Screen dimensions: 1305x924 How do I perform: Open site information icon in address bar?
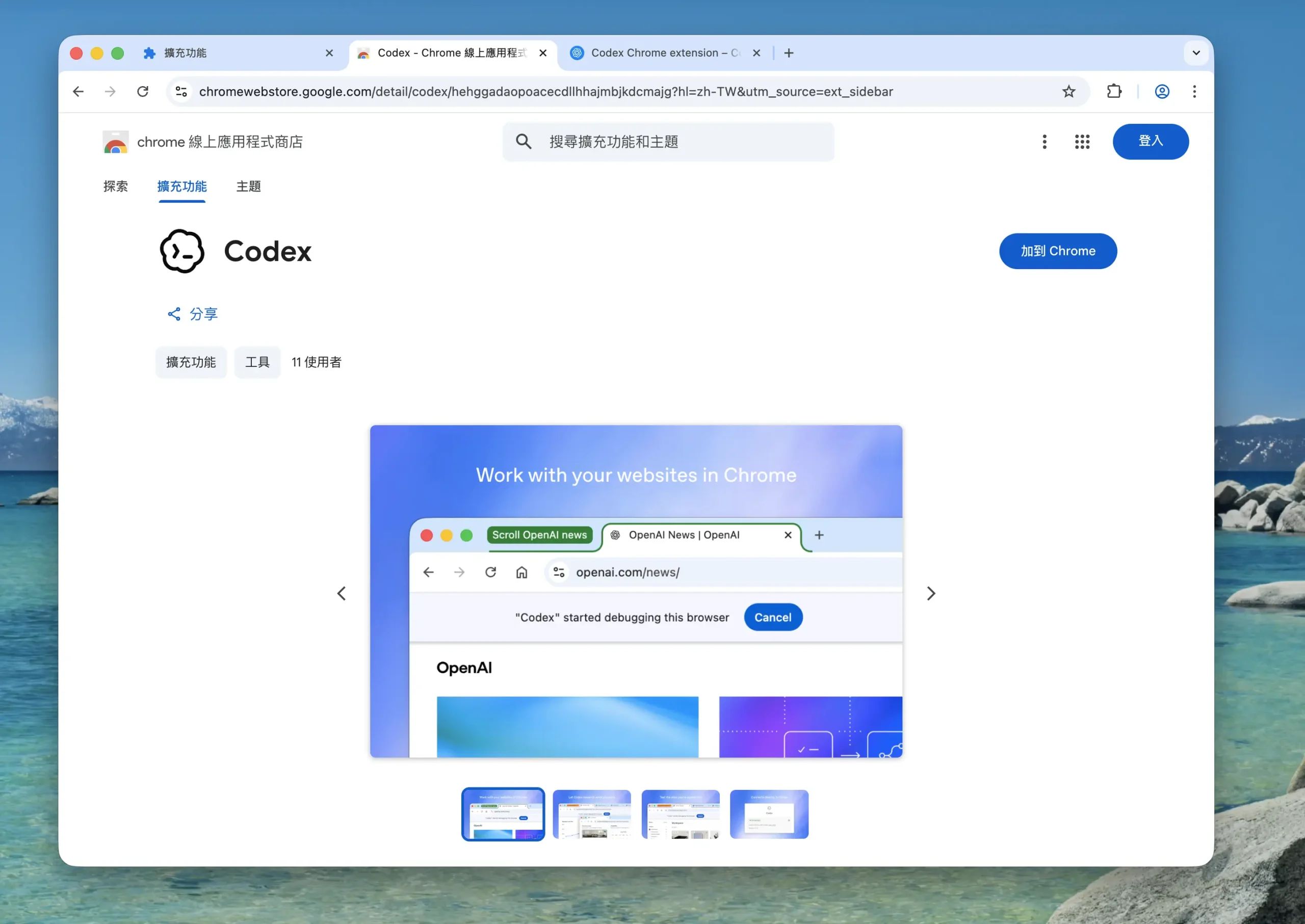pos(181,92)
